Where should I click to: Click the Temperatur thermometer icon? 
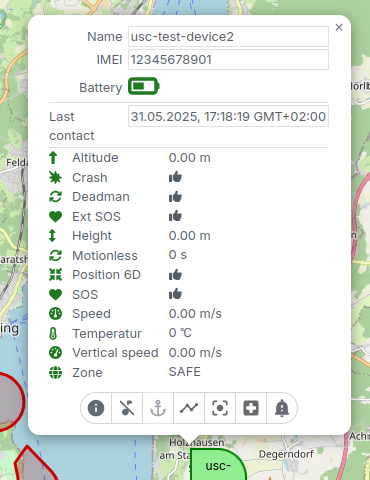click(53, 333)
